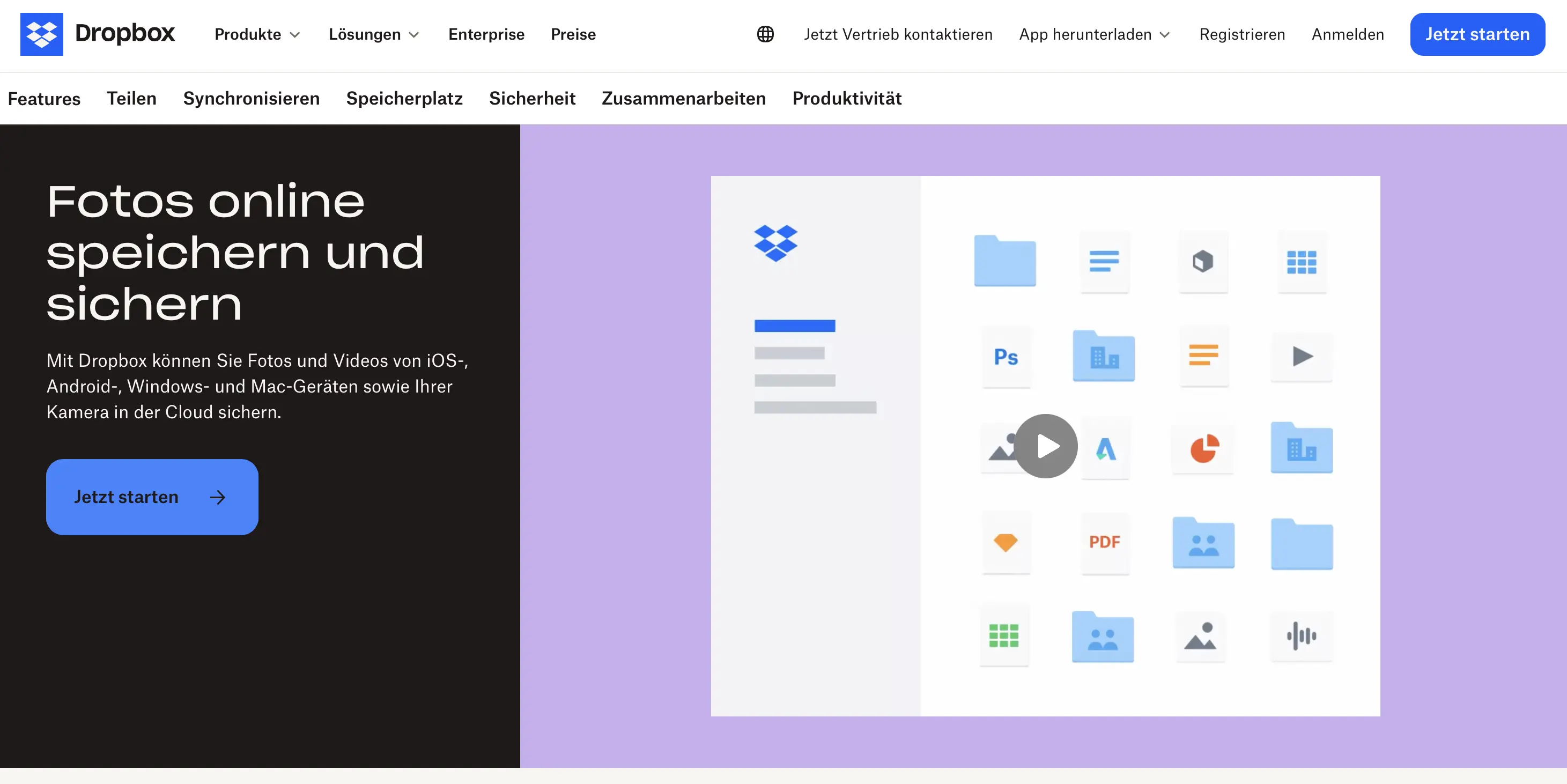Switch to the Produktivität tab
The width and height of the screenshot is (1567, 784).
[847, 99]
